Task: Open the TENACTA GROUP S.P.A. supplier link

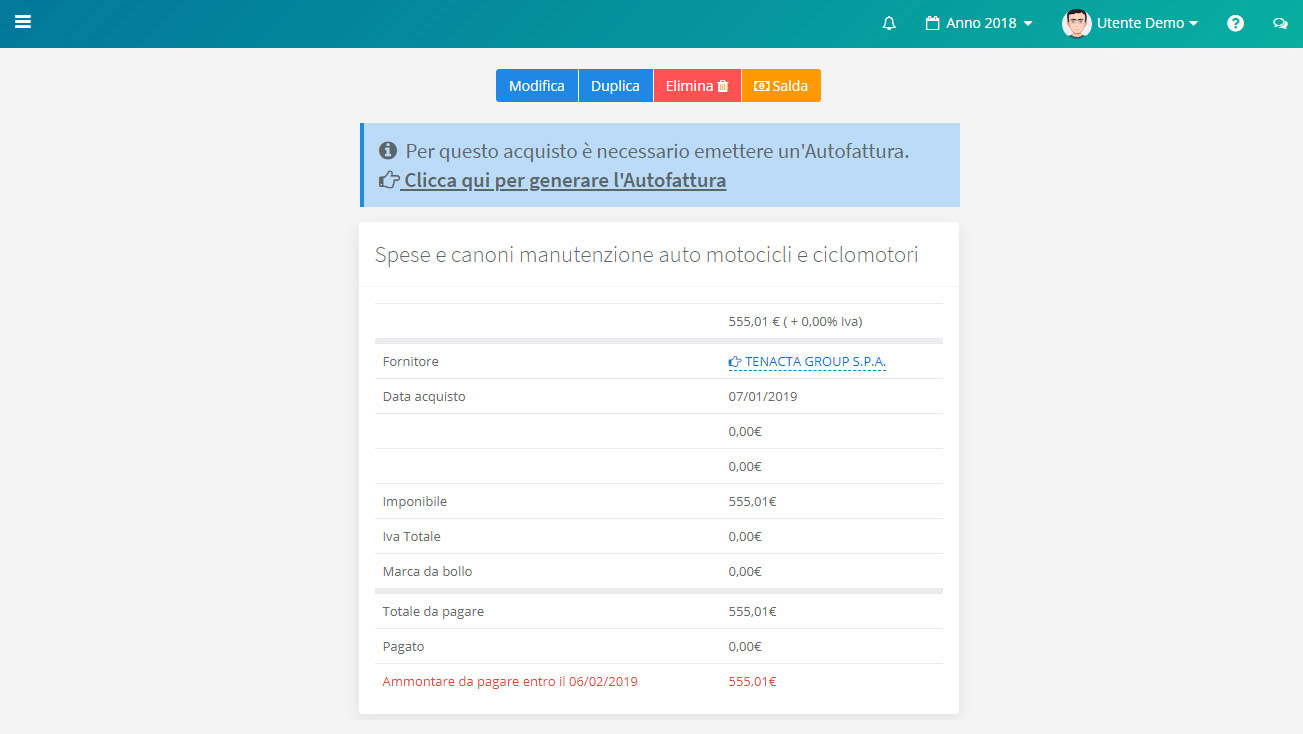Action: pos(815,362)
